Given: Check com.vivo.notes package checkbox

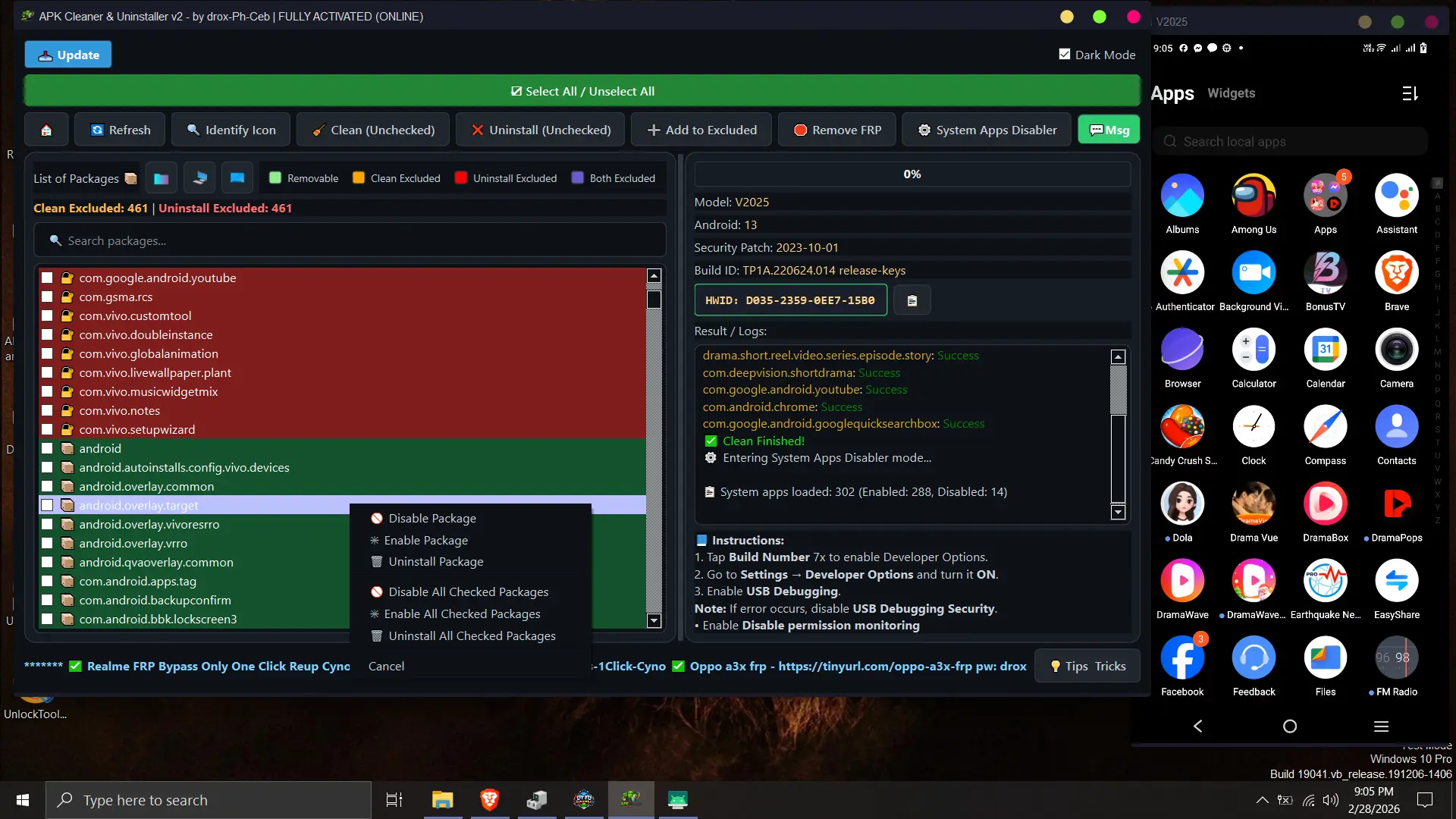Looking at the screenshot, I should tap(47, 410).
